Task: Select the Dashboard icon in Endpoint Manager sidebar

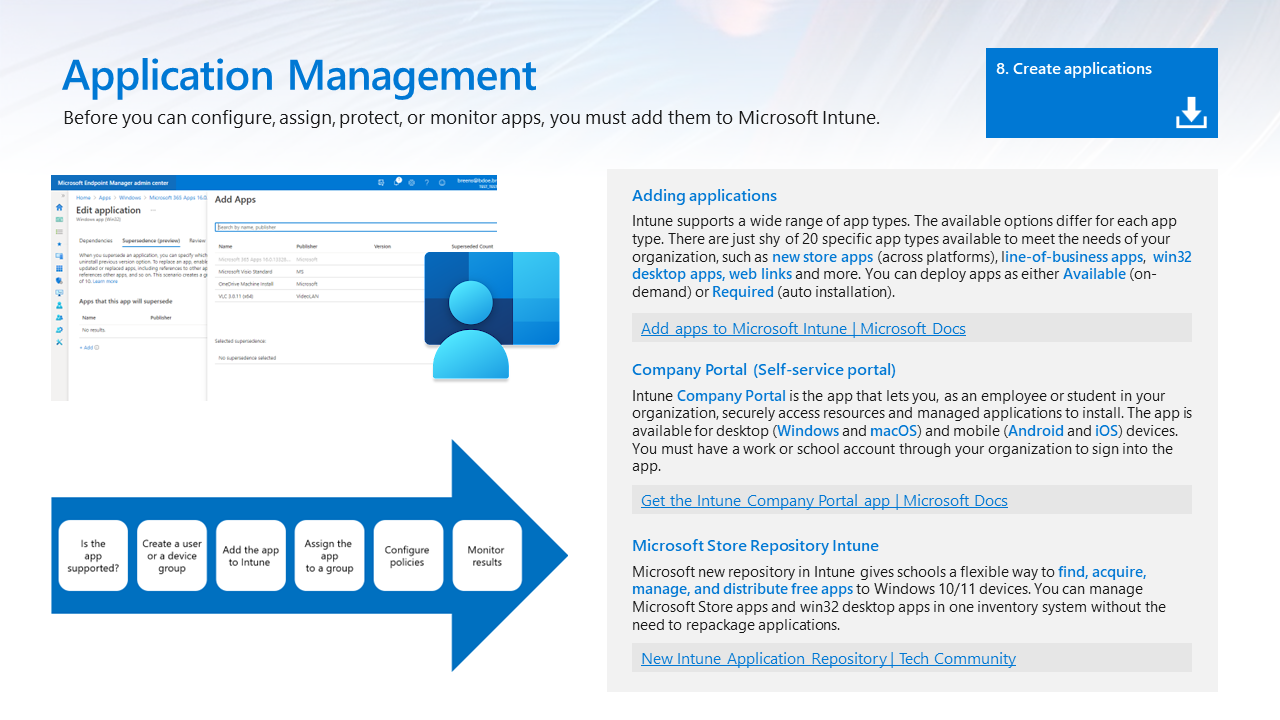Action: 59,220
